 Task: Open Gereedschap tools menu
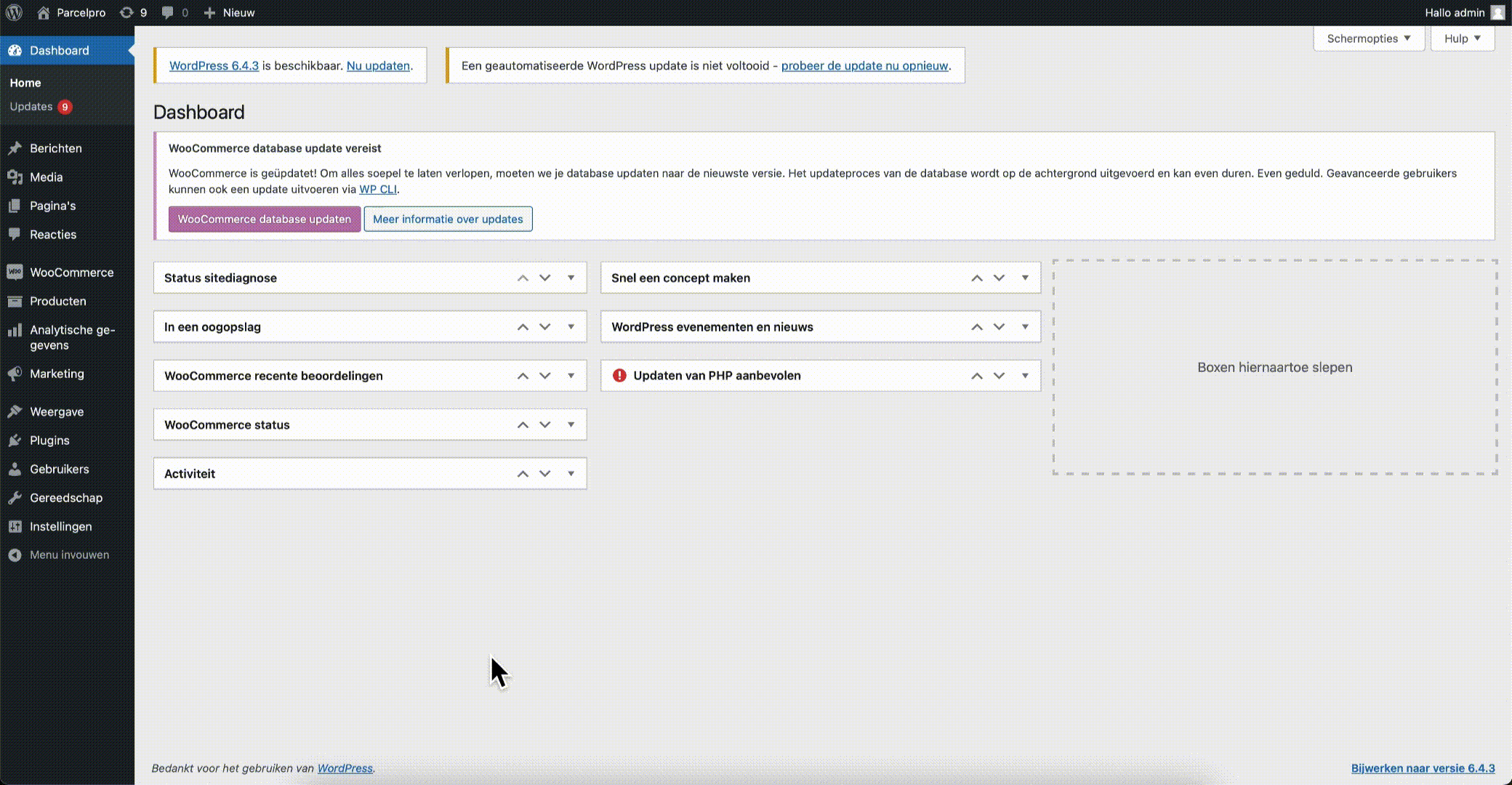(67, 498)
